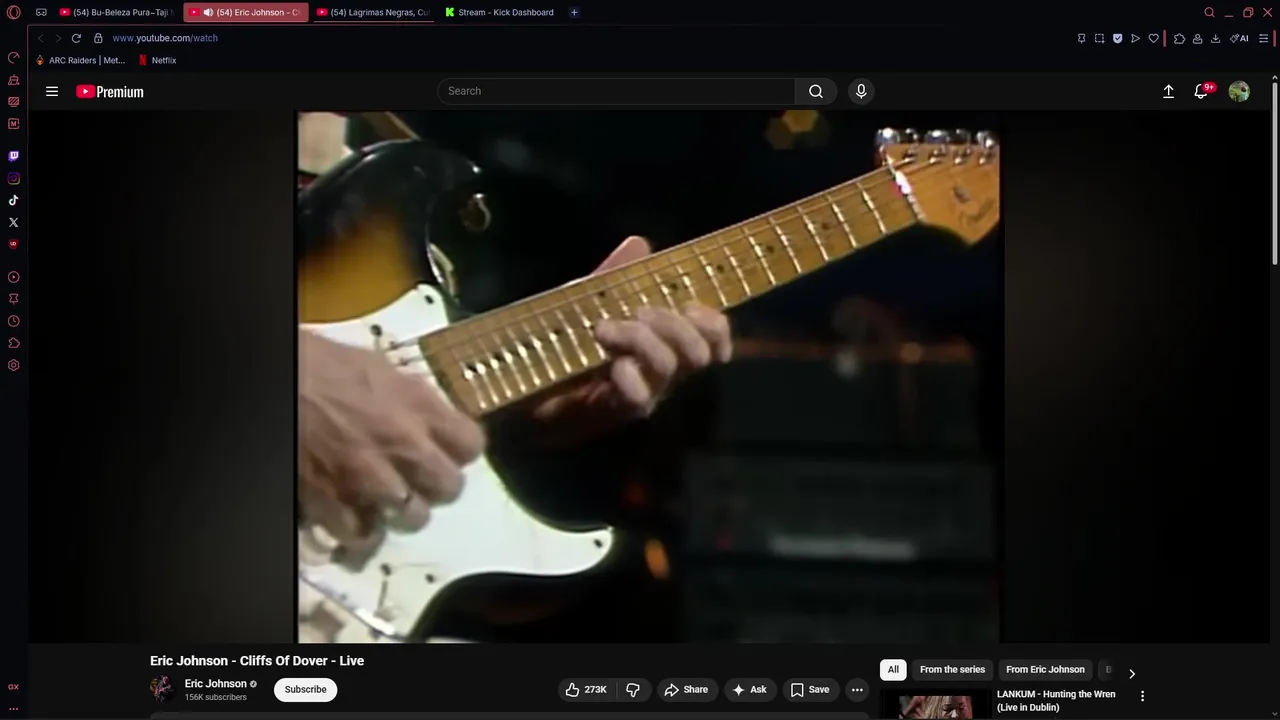Open YouTube hamburger guide menu
This screenshot has height=720, width=1280.
[x=52, y=91]
